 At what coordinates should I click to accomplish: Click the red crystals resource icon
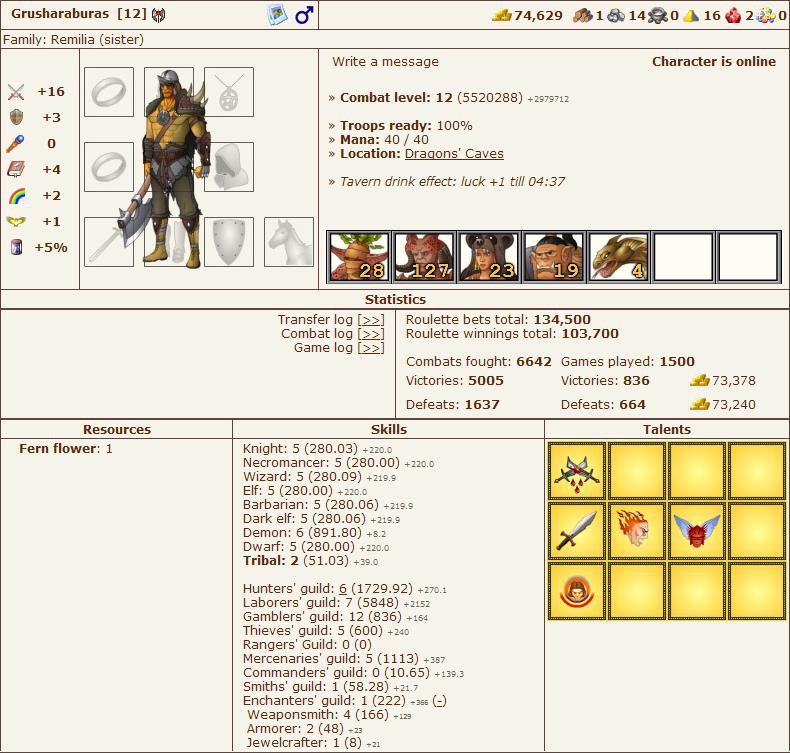(x=733, y=16)
